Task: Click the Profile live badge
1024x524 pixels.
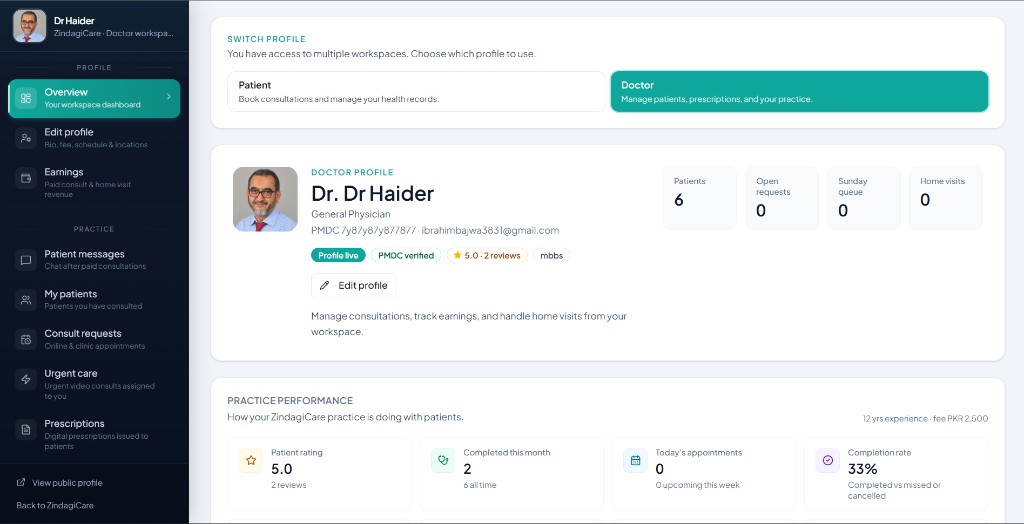Action: pyautogui.click(x=338, y=255)
